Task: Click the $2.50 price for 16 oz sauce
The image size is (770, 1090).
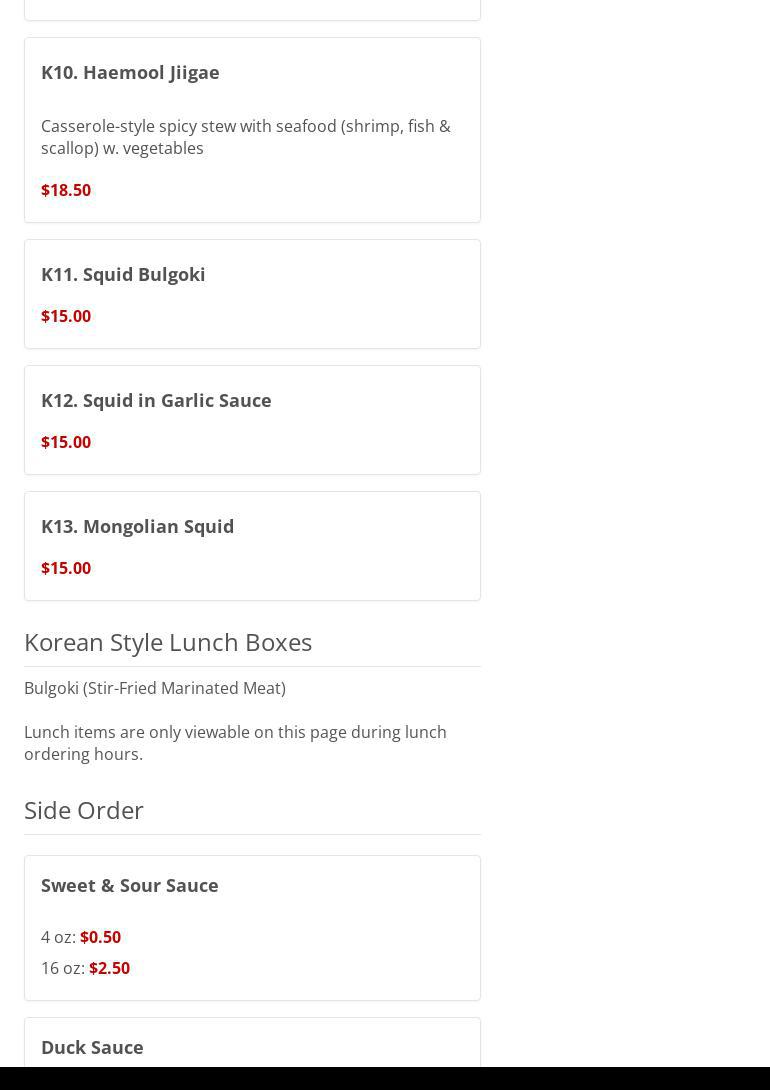Action: 109,968
